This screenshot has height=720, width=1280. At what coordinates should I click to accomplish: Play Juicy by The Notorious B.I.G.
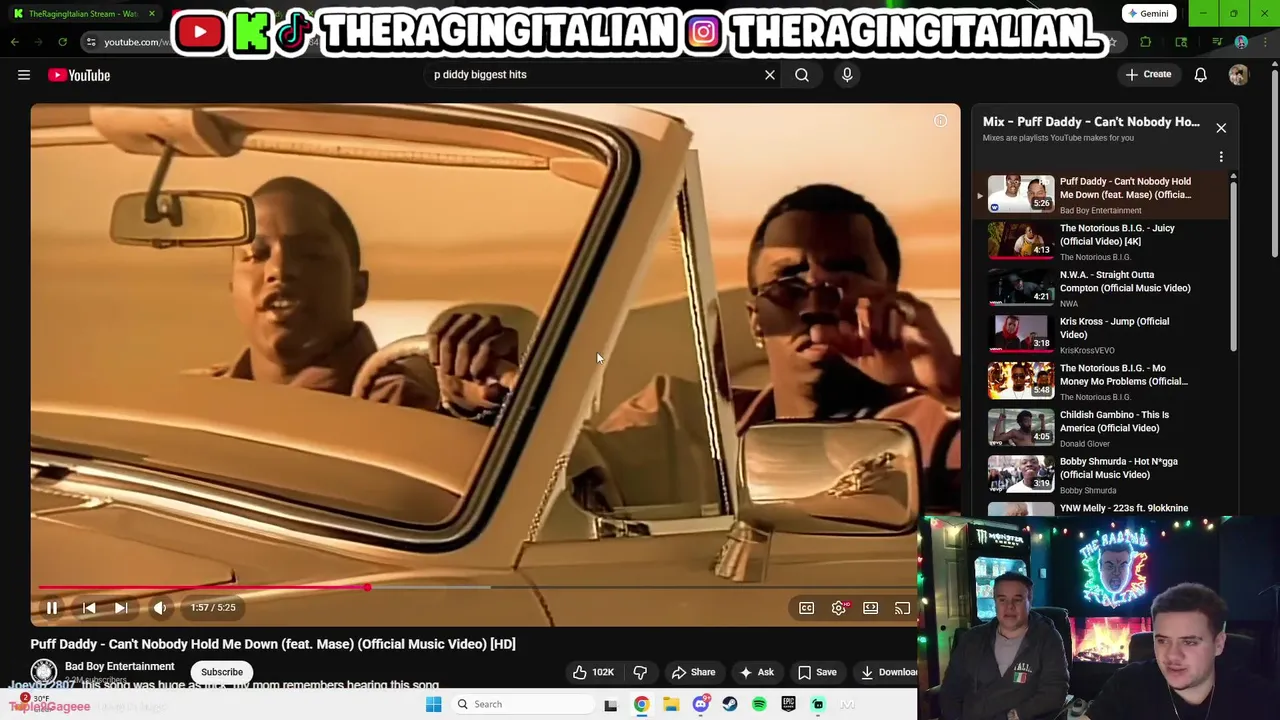pyautogui.click(x=1100, y=241)
